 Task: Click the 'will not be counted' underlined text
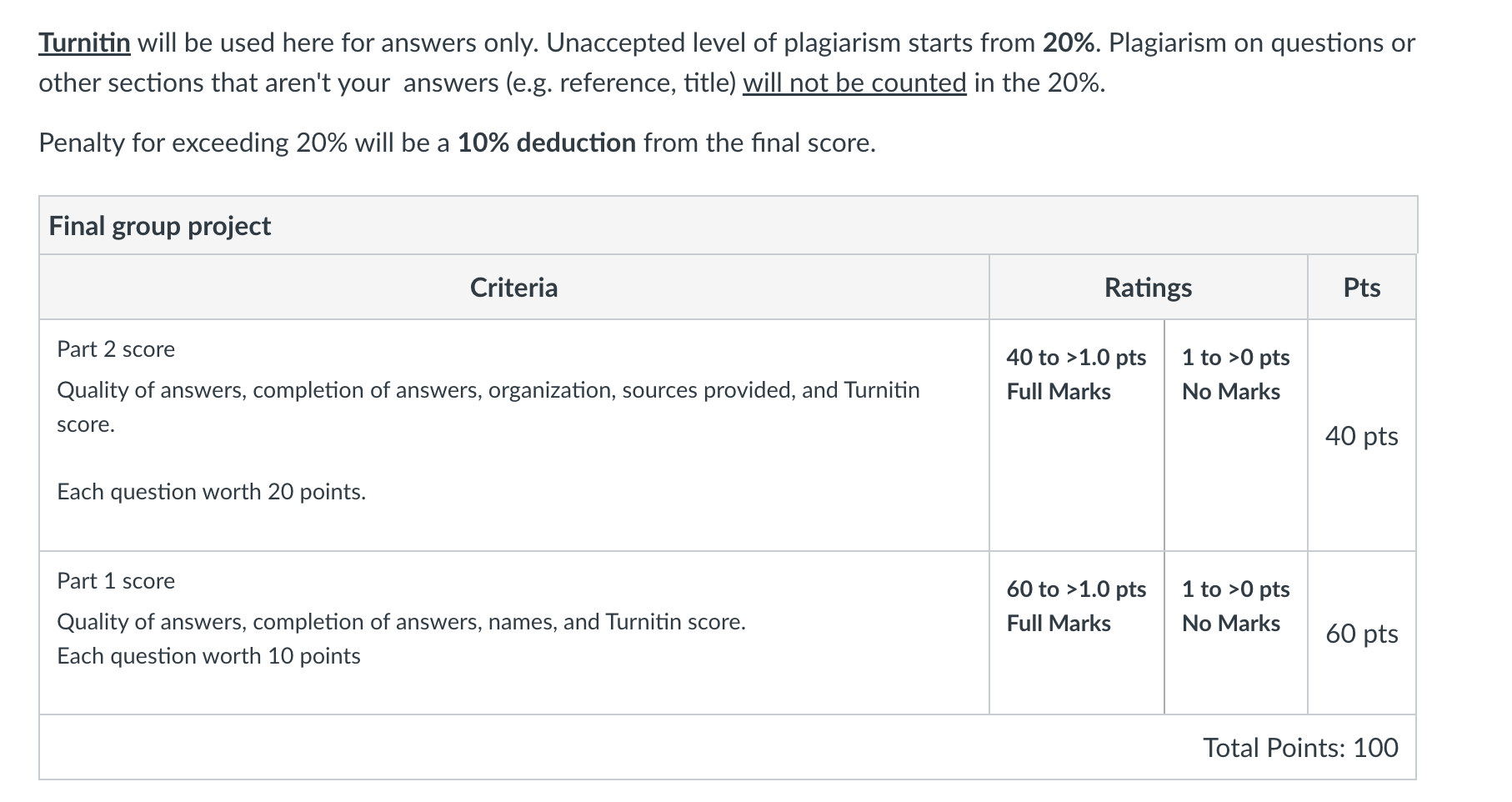(x=854, y=83)
